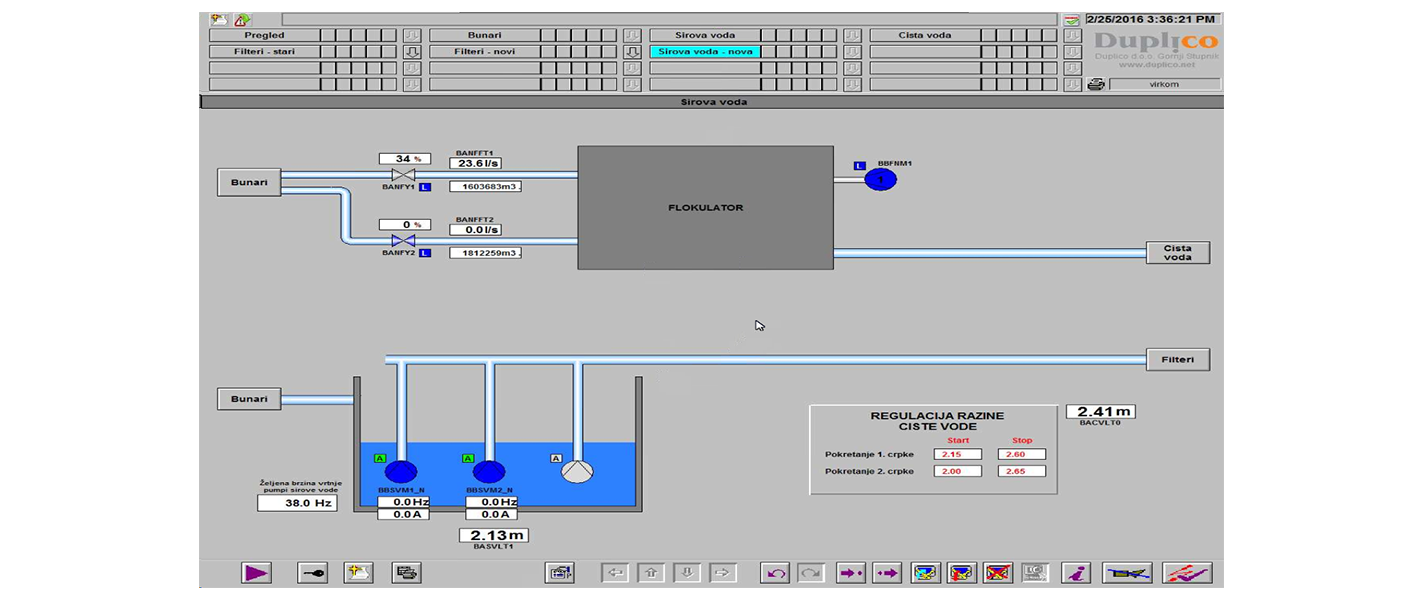Screen dimensions: 1421x600
Task: Click the first icon in top-left corner
Action: click(x=218, y=19)
